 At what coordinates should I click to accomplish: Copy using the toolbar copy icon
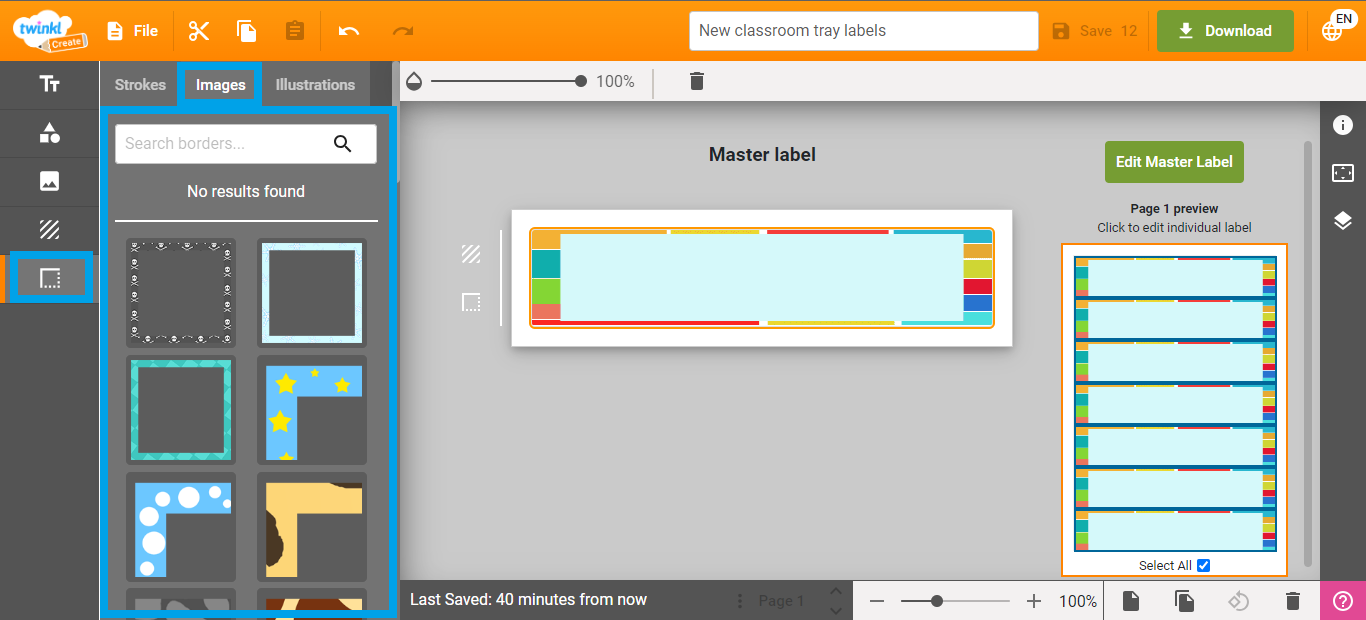247,31
